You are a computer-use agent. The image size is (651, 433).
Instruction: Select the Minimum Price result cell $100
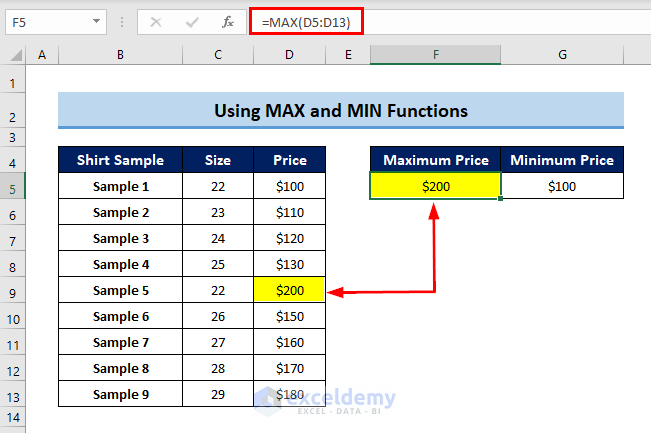click(562, 186)
